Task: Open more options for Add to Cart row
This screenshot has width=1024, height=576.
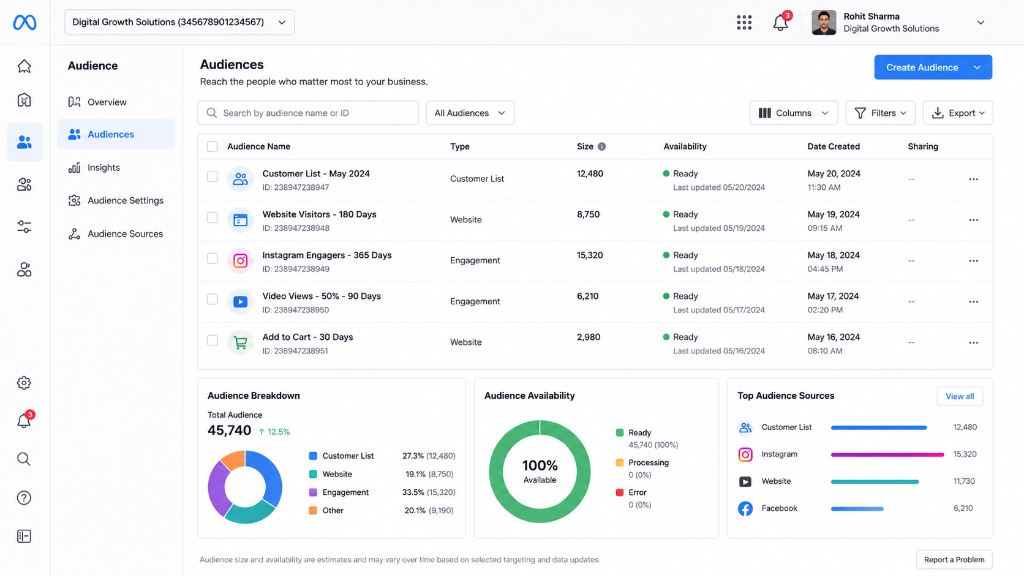Action: 973,343
